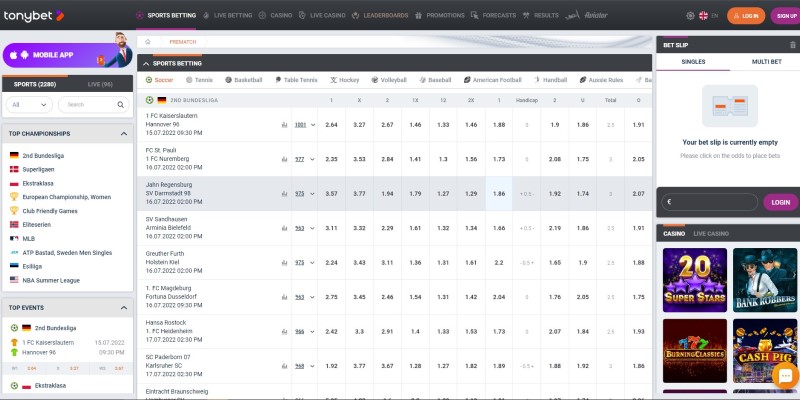This screenshot has width=800, height=400.
Task: Switch to the Live (96) tab
Action: (x=100, y=84)
